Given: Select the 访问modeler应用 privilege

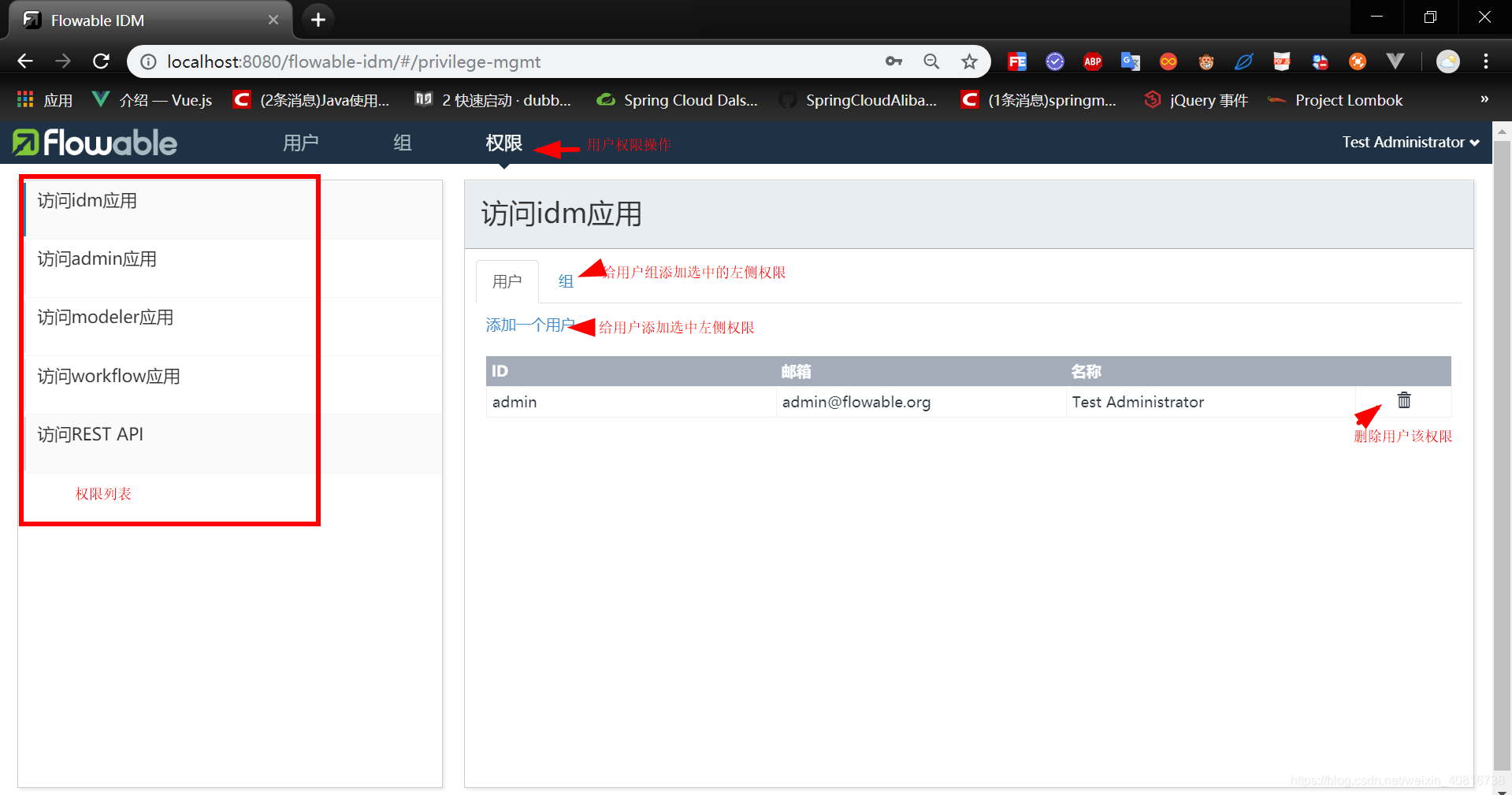Looking at the screenshot, I should (x=233, y=327).
